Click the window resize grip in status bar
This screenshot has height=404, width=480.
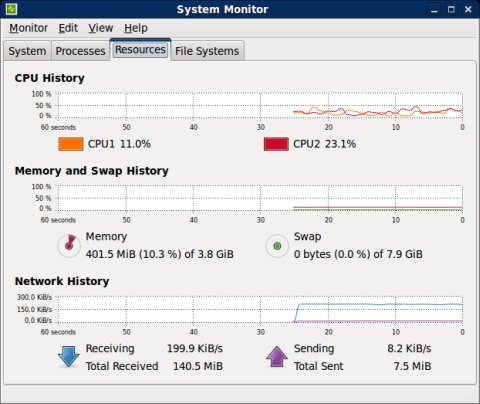coord(470,396)
